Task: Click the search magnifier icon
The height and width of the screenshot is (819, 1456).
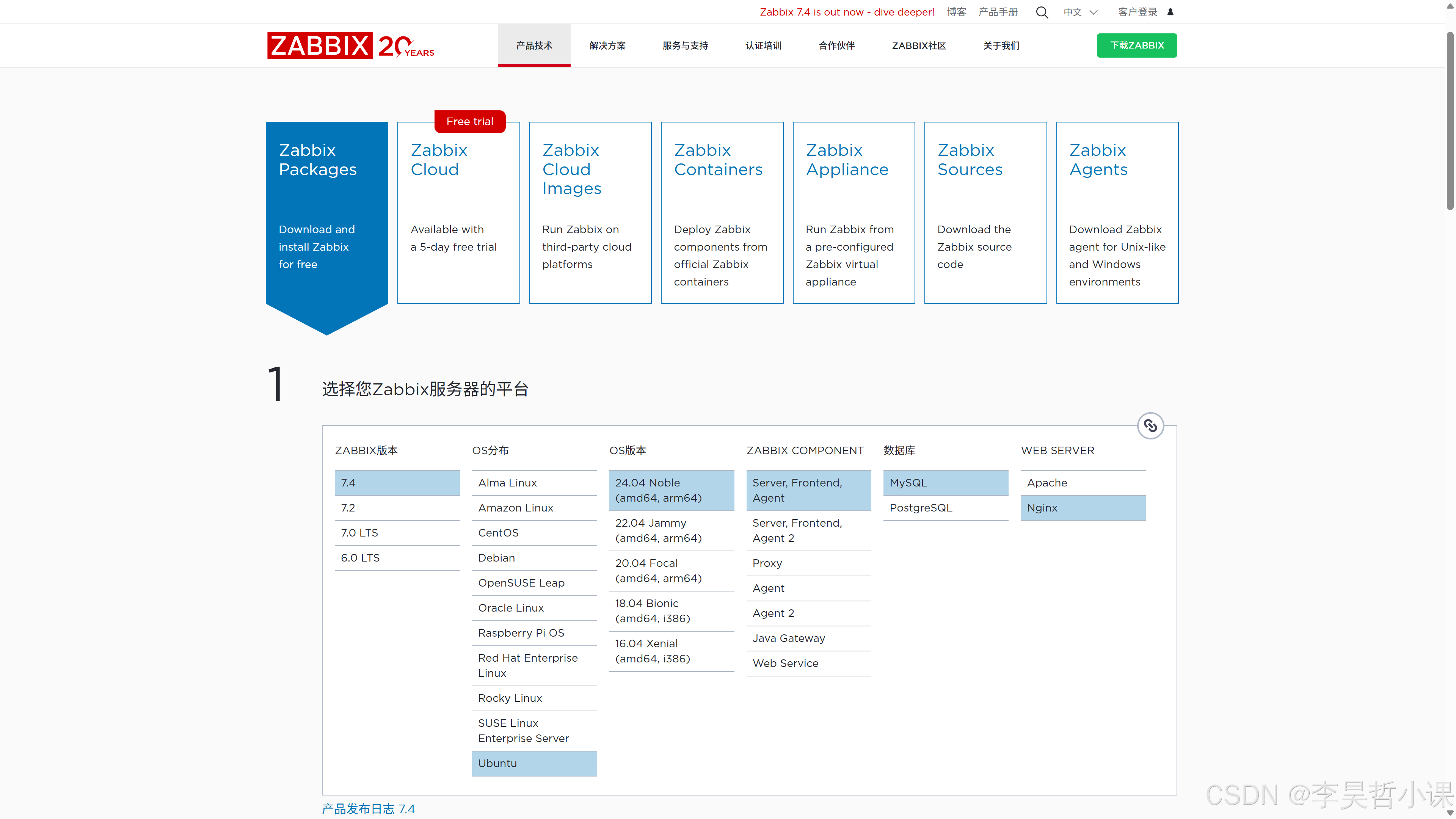Action: click(1042, 13)
